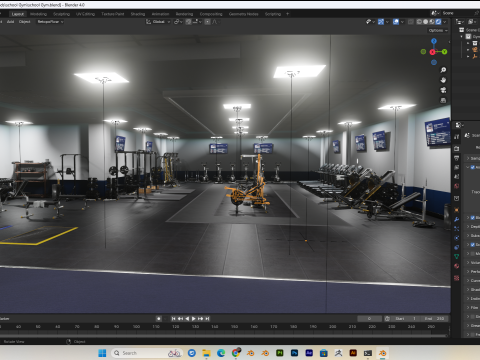
Task: Toggle the Ambient Occlusion checkbox
Action: point(472,167)
